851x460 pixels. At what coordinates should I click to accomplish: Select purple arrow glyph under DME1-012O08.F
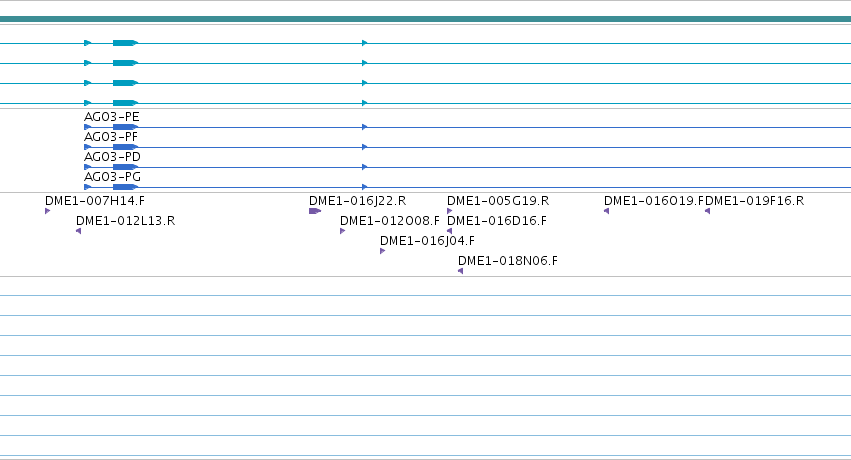click(x=342, y=231)
